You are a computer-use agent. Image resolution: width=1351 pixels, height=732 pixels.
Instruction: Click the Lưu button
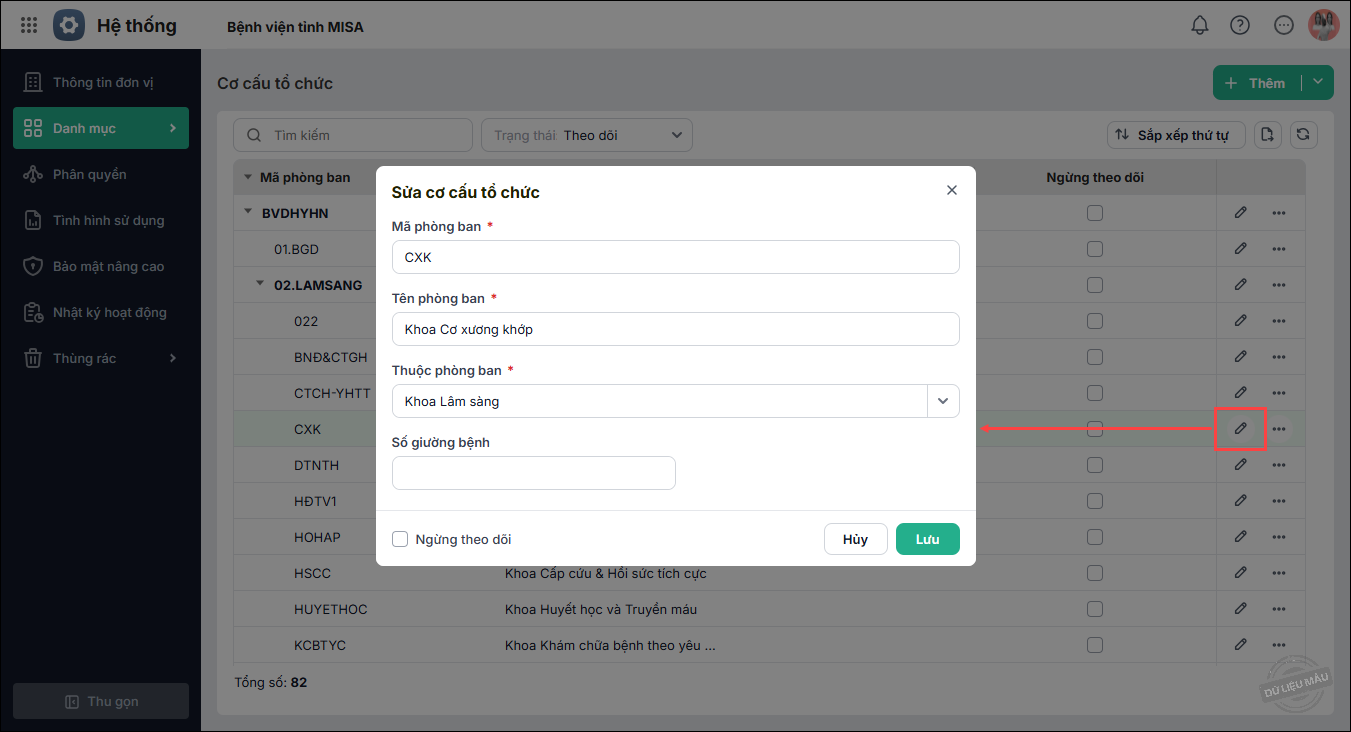pos(927,539)
